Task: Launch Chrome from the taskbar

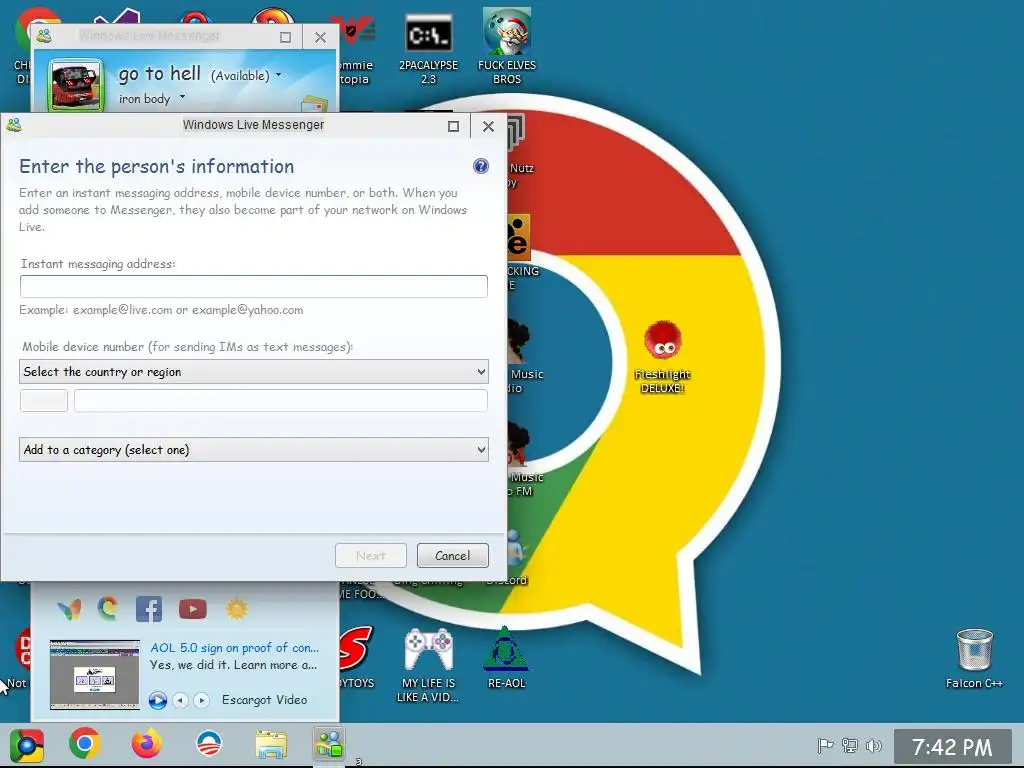Action: click(85, 744)
